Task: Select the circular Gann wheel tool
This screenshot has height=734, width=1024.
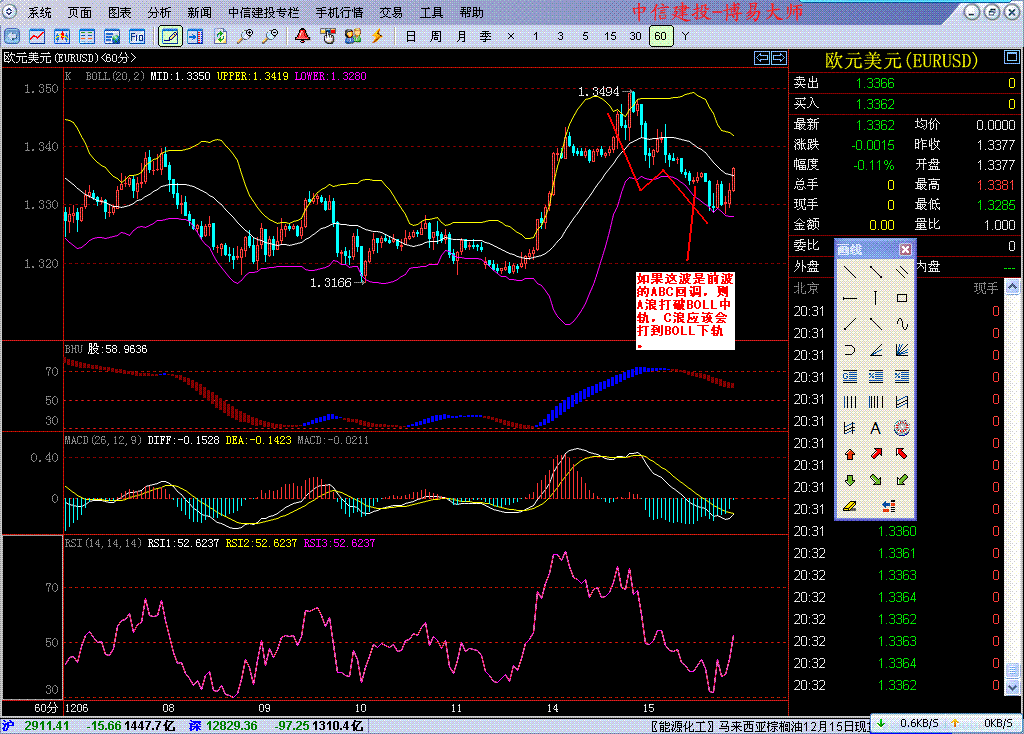Action: click(x=902, y=428)
